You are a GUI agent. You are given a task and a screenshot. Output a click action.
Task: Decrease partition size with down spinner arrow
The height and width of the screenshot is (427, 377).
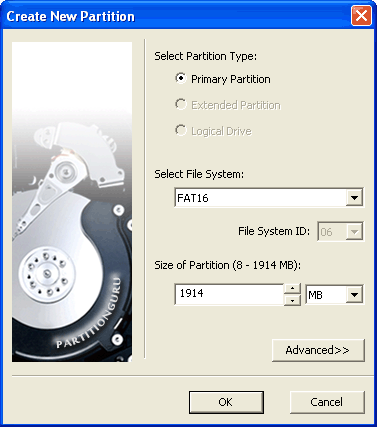coord(292,300)
